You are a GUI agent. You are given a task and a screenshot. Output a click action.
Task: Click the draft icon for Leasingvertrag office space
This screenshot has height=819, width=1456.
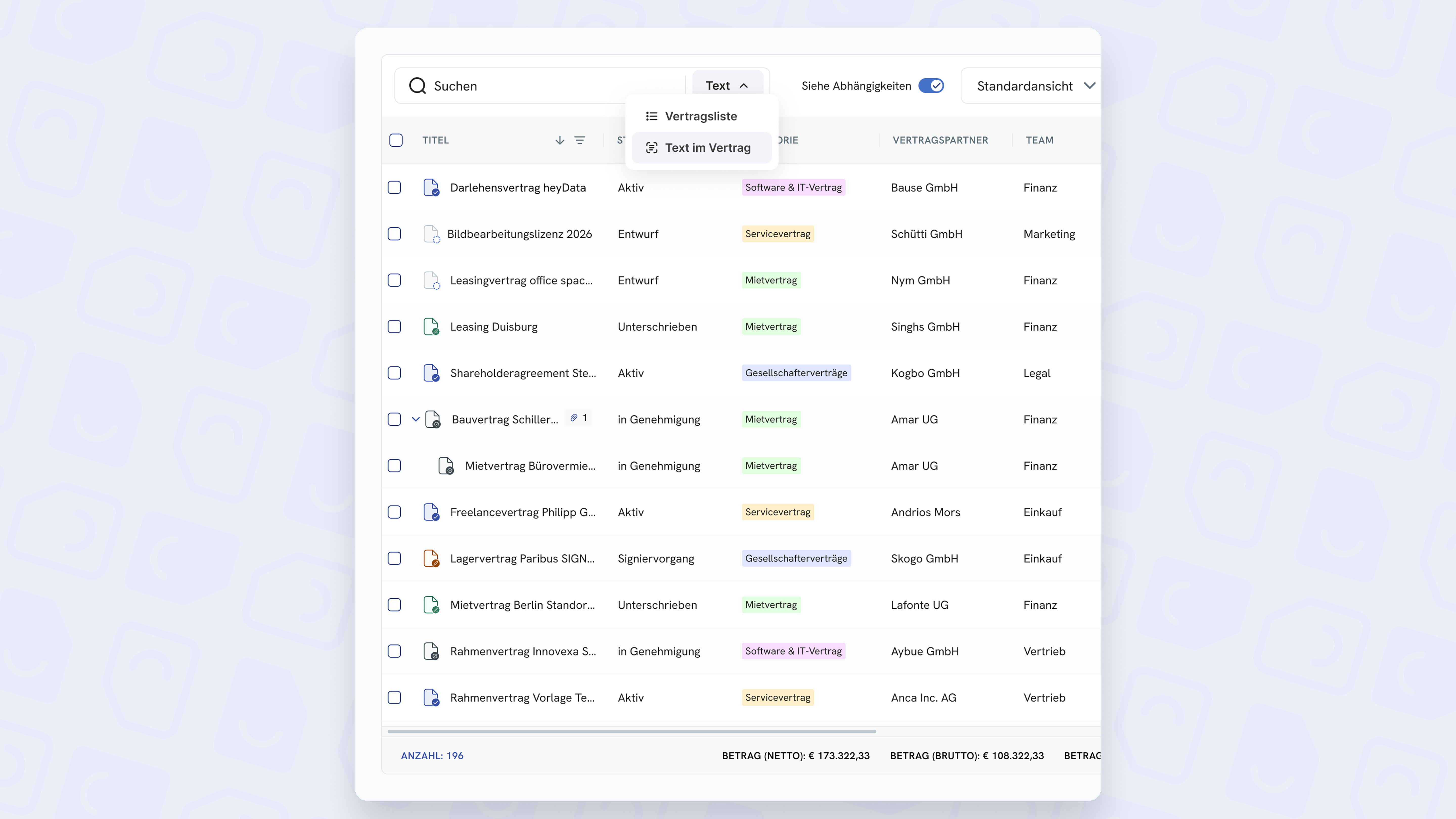click(431, 280)
